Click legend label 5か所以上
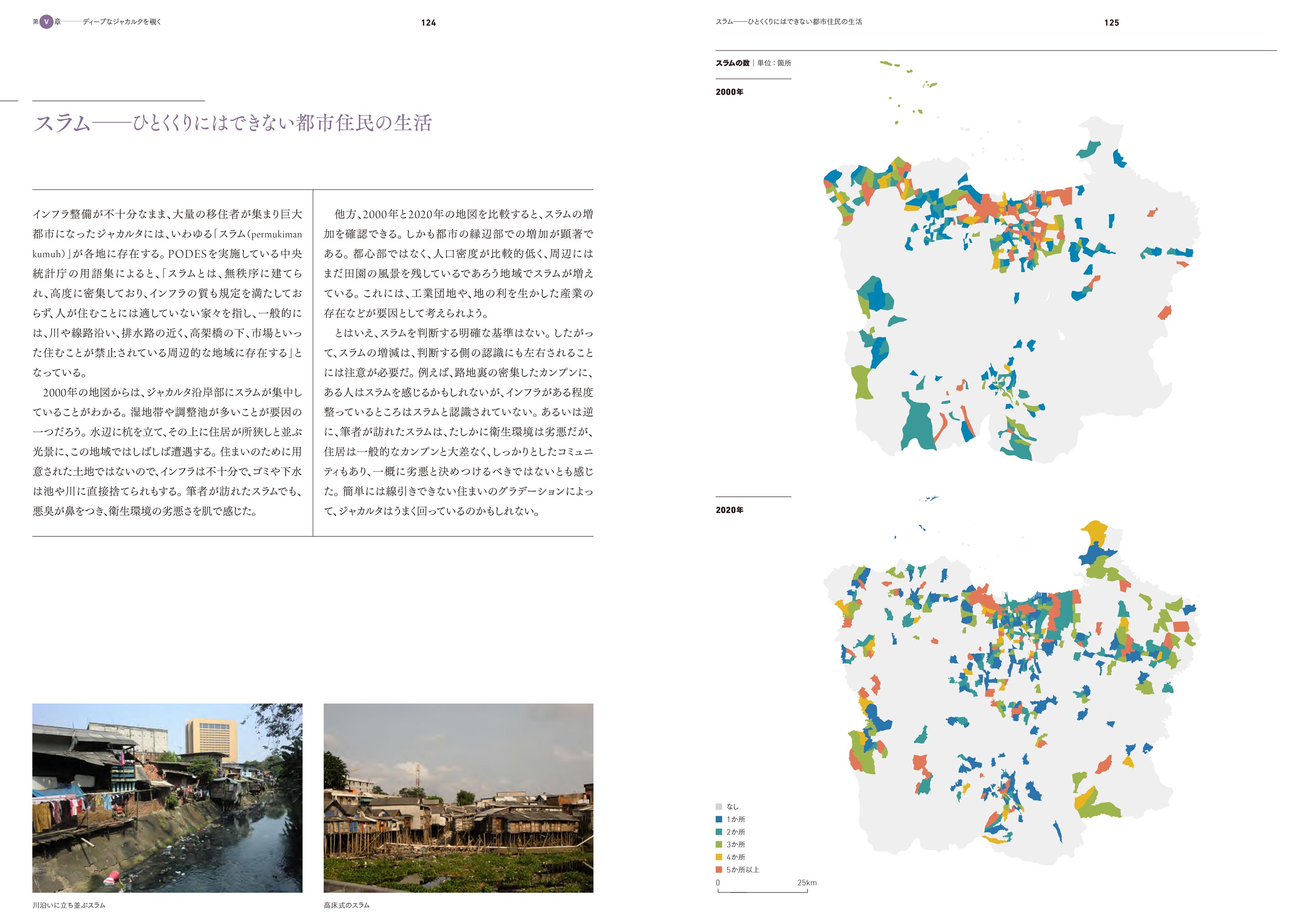Screen dimensions: 1309x924 pos(743,870)
